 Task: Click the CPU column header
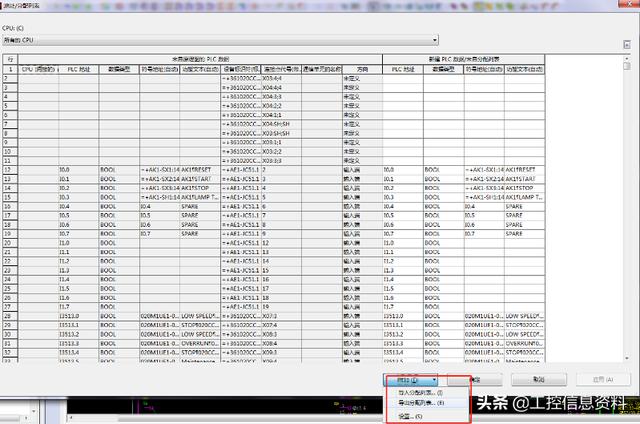coord(39,69)
